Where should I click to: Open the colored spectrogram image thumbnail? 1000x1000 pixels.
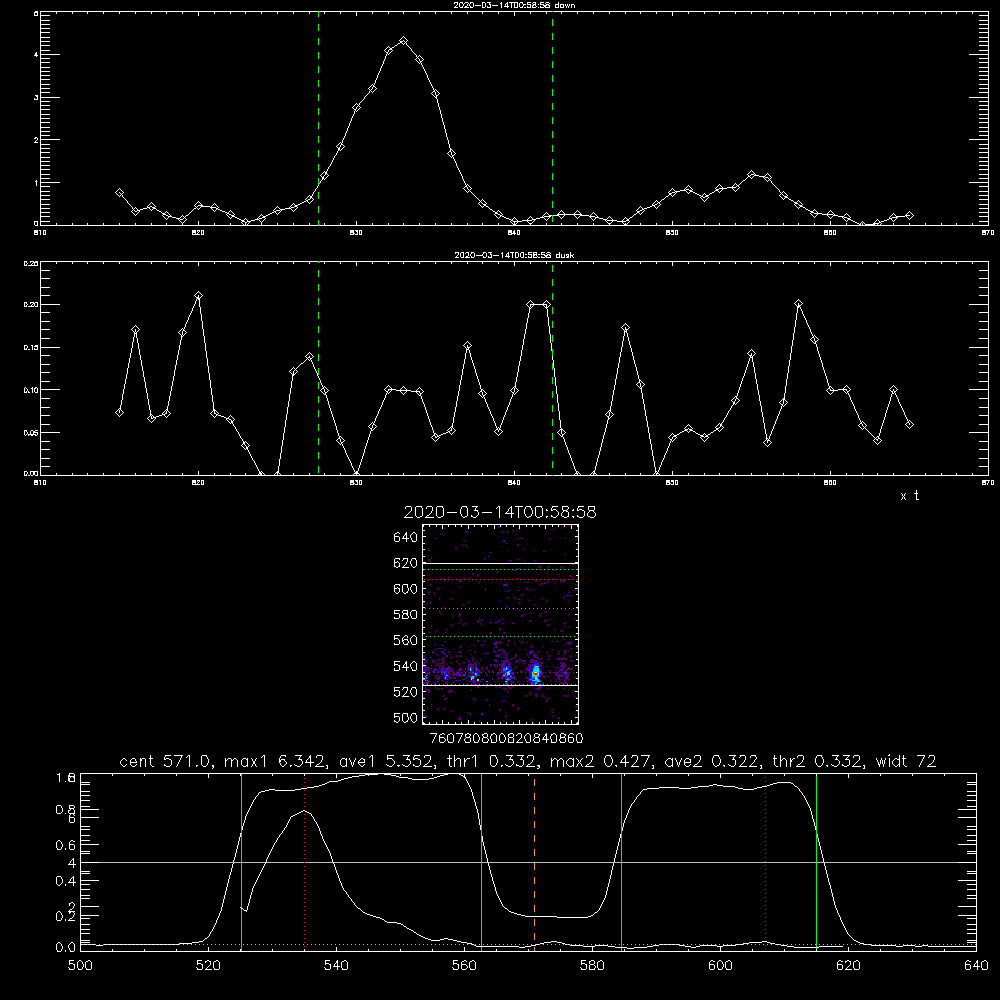point(500,624)
